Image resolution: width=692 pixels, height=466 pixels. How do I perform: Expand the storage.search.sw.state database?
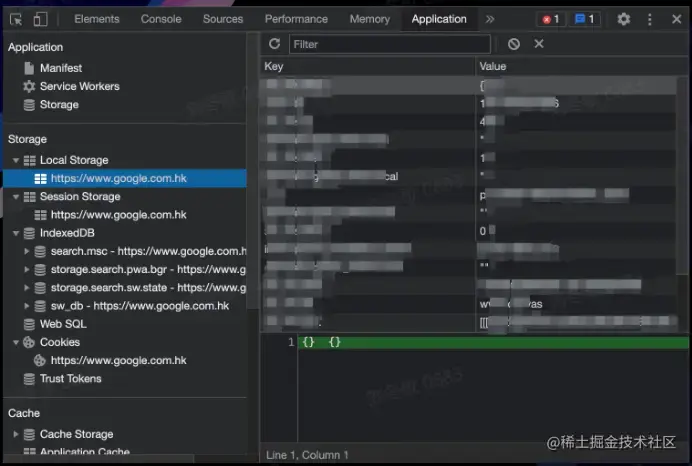pos(26,288)
